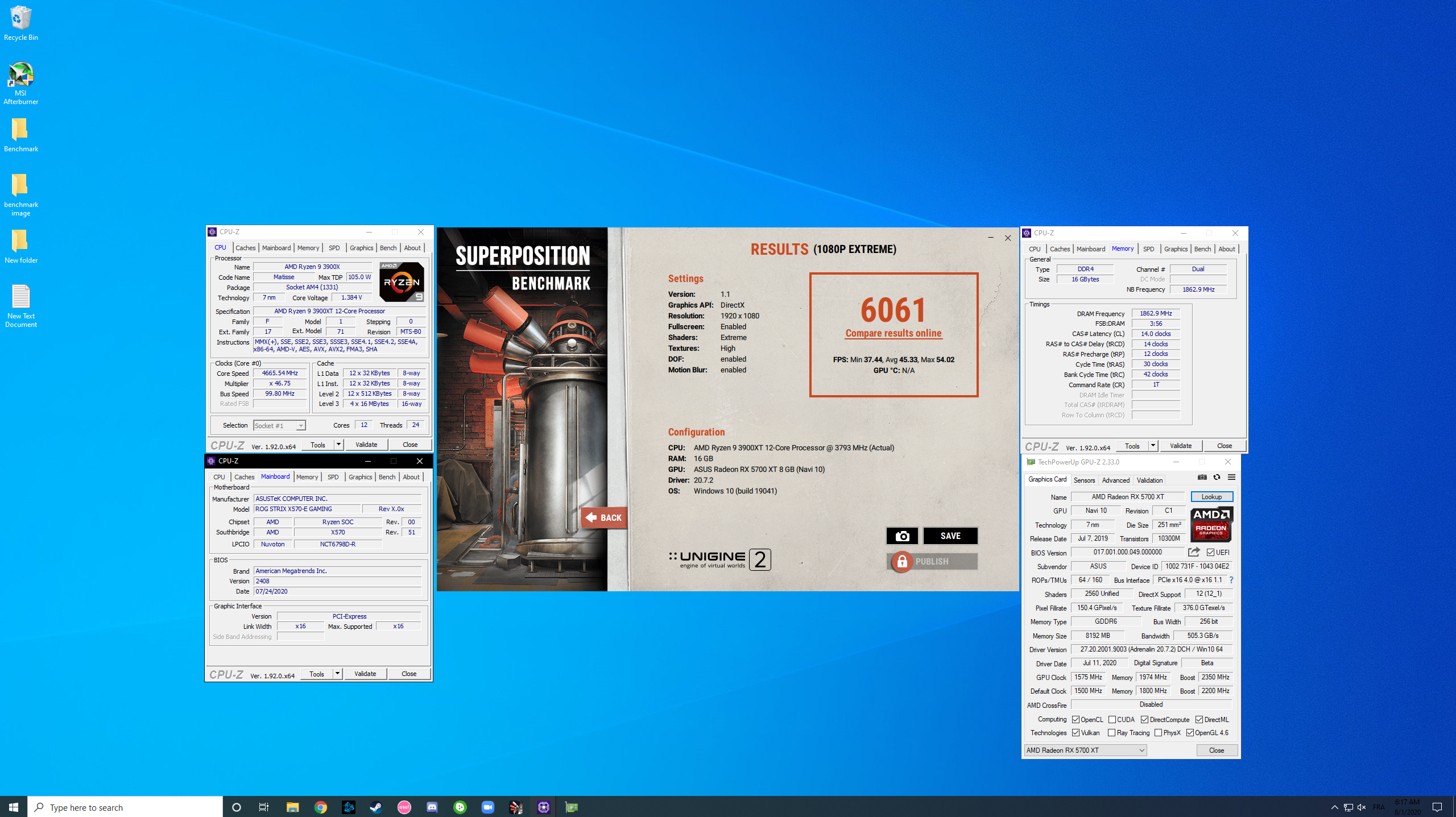Screen dimensions: 1456x817
Task: Open the notification action center
Action: click(1437, 807)
